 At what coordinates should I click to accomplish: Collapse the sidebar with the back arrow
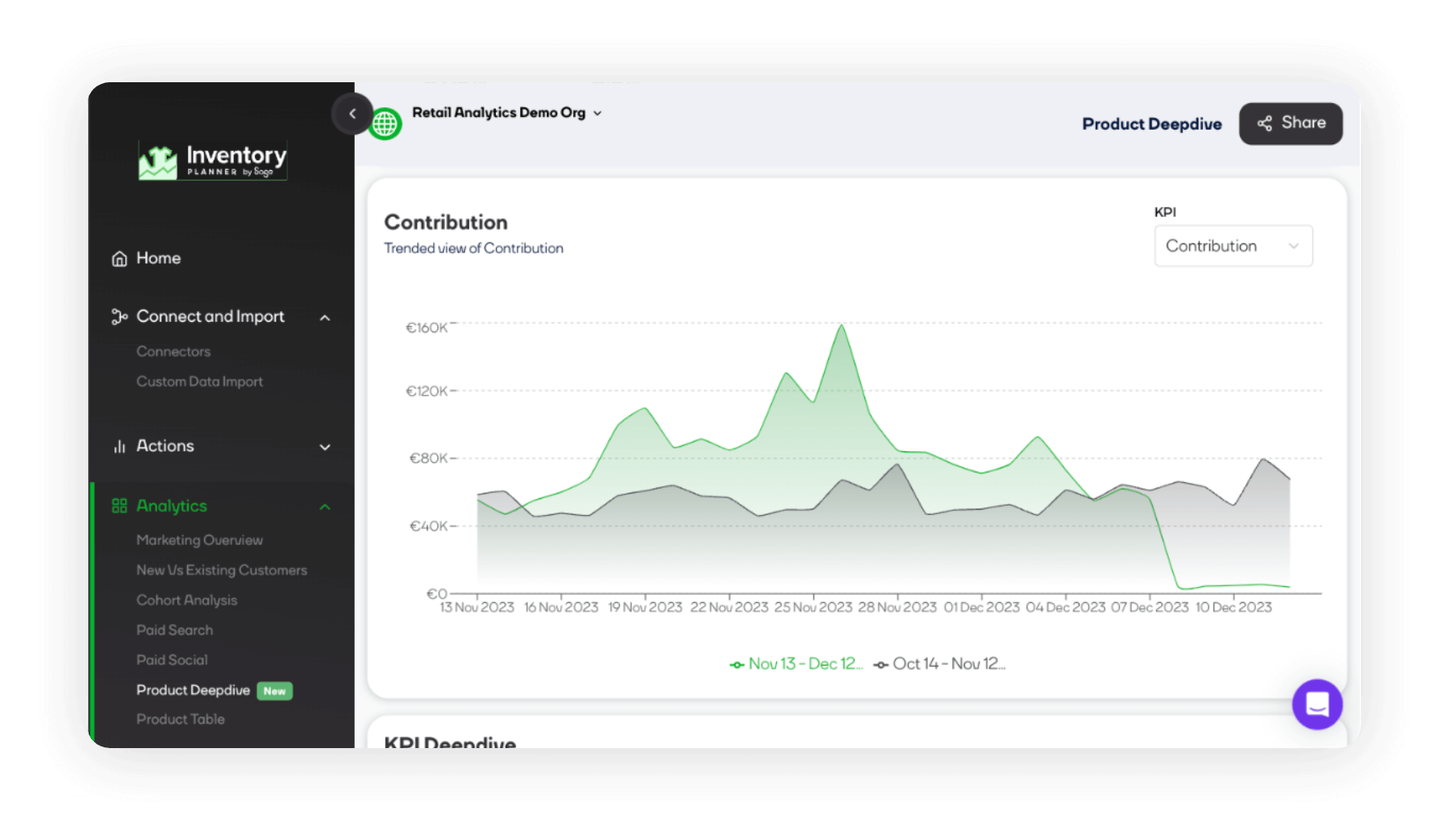click(352, 114)
